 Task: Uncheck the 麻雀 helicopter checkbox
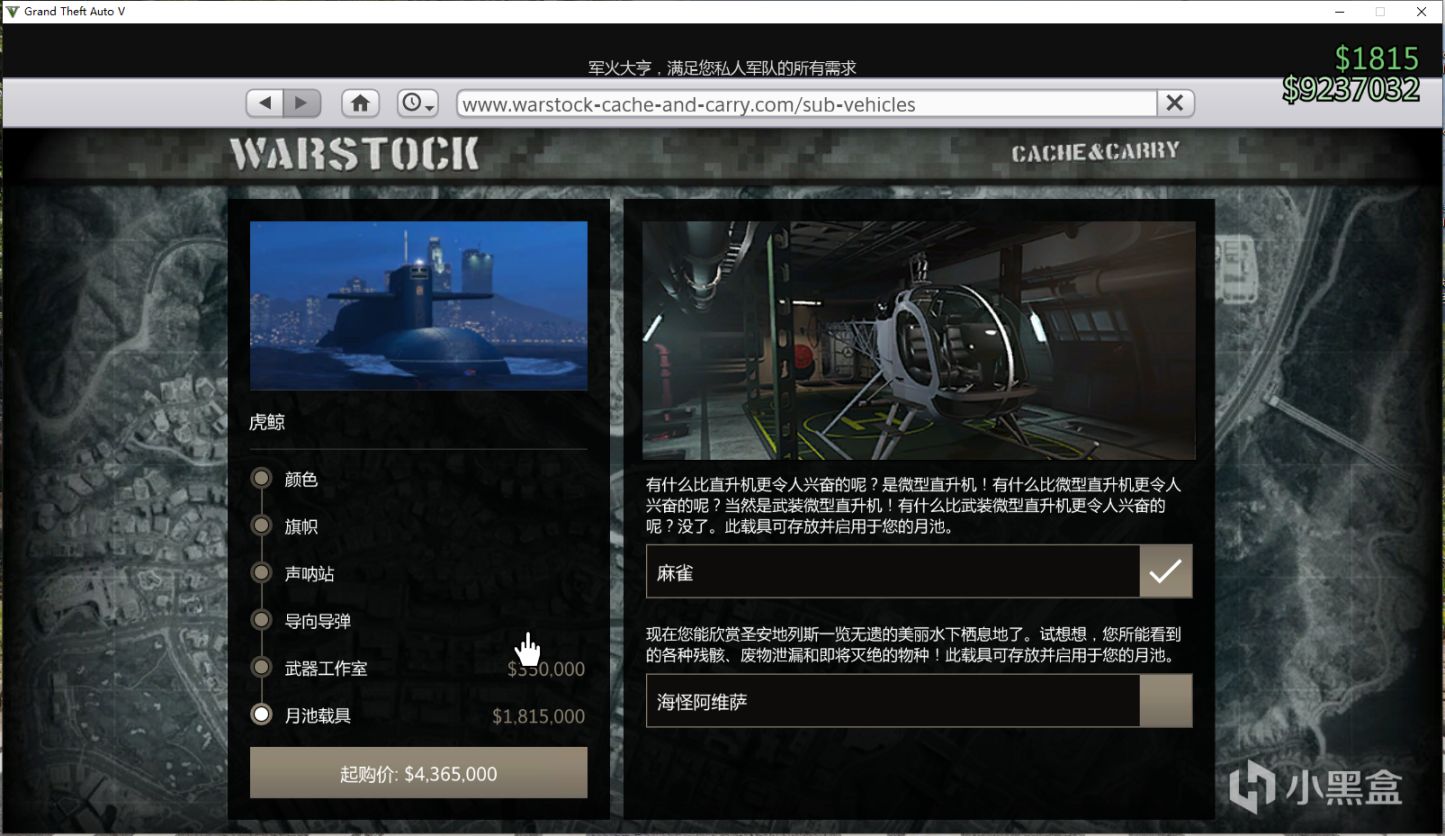[1166, 572]
